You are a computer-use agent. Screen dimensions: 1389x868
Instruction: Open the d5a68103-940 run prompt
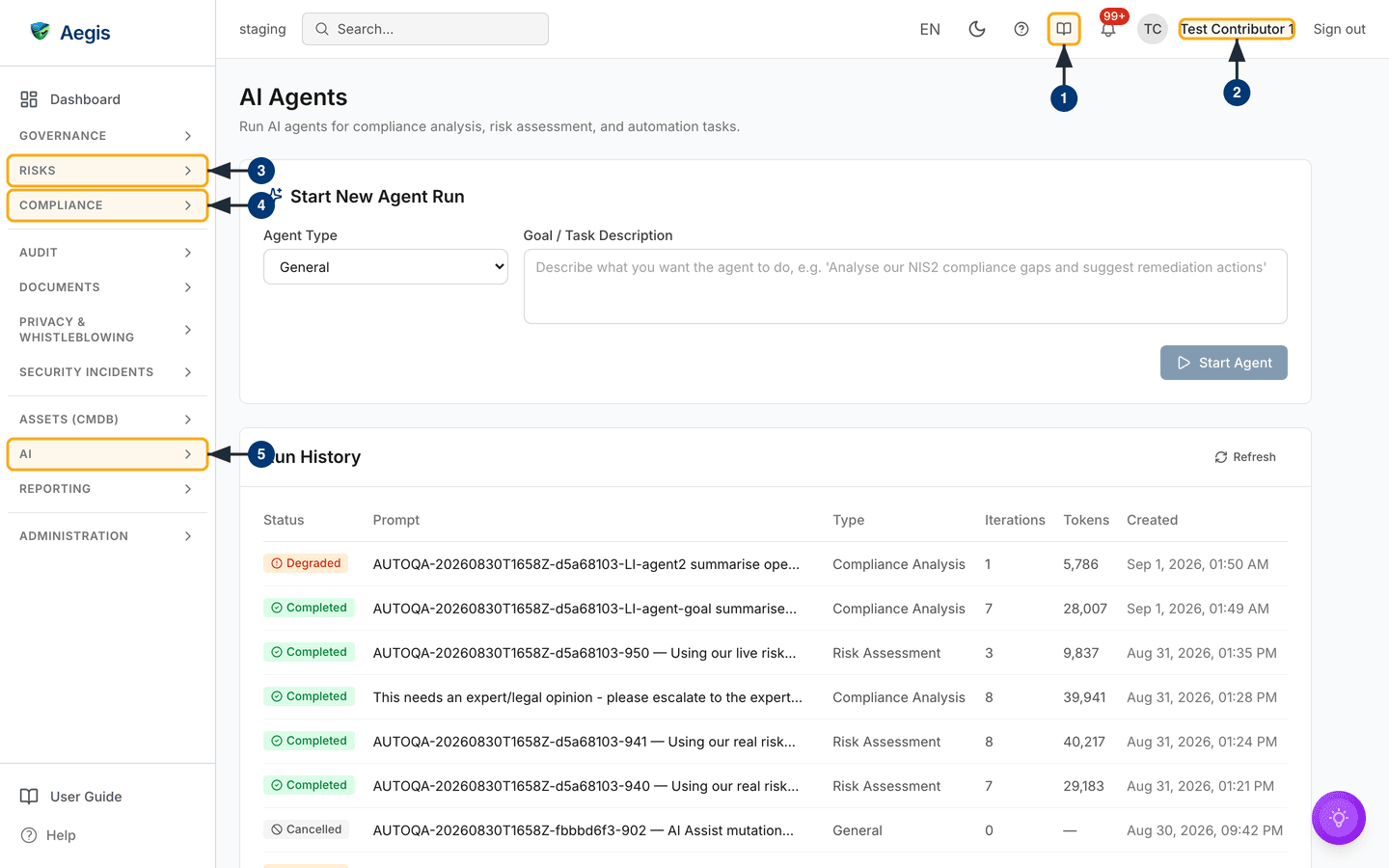point(586,786)
